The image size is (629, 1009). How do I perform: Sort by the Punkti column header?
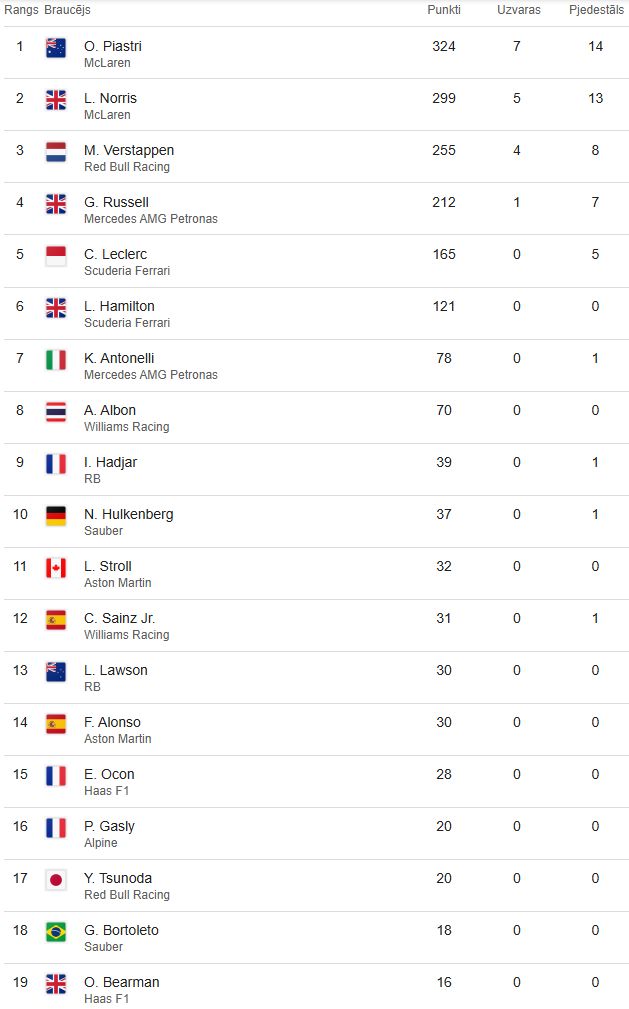pos(444,10)
